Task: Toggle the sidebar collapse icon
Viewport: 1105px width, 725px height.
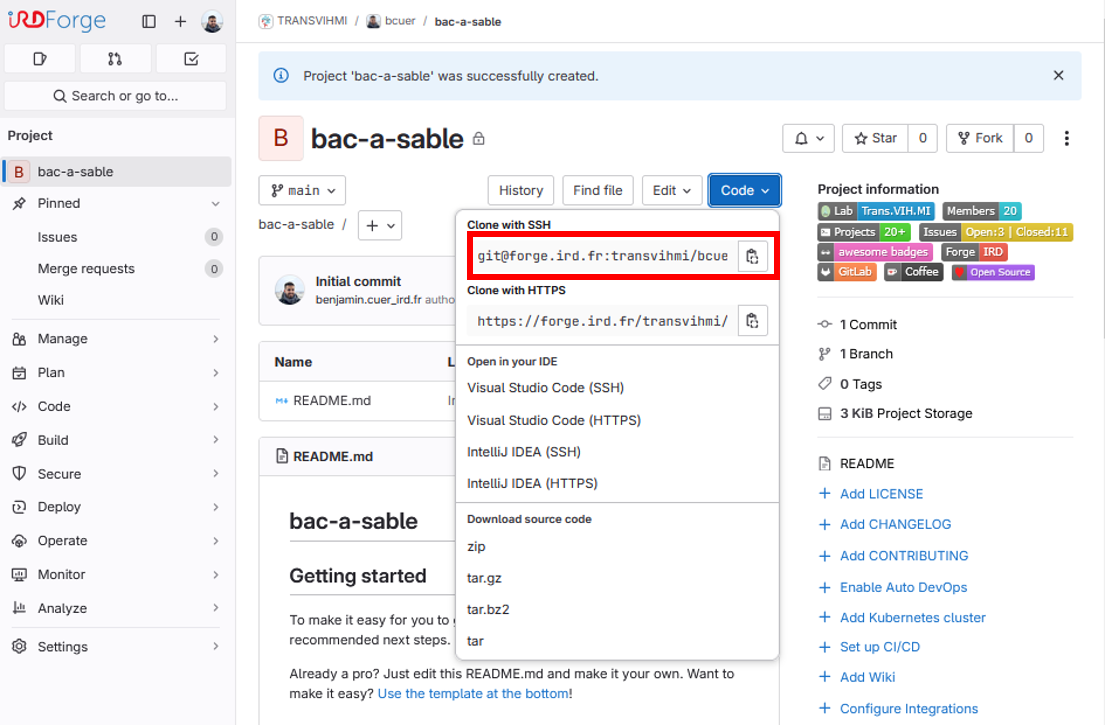Action: tap(149, 21)
